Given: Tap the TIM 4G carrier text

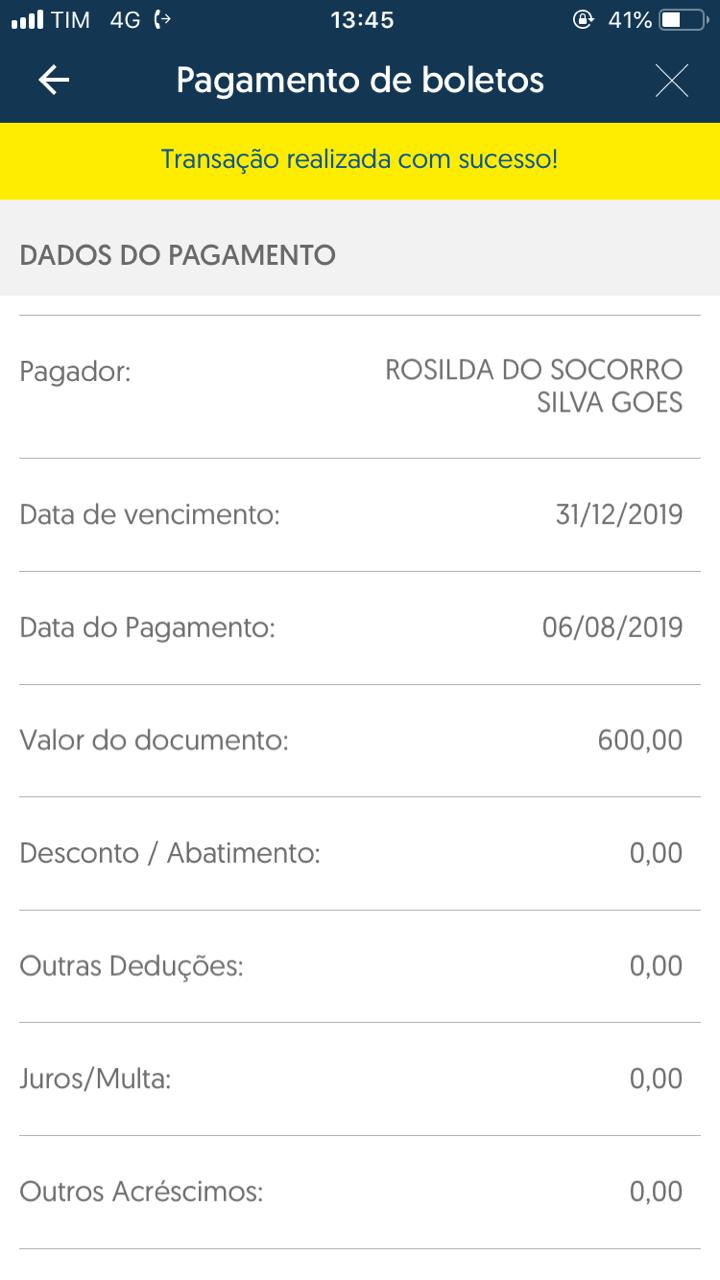Looking at the screenshot, I should pyautogui.click(x=96, y=20).
